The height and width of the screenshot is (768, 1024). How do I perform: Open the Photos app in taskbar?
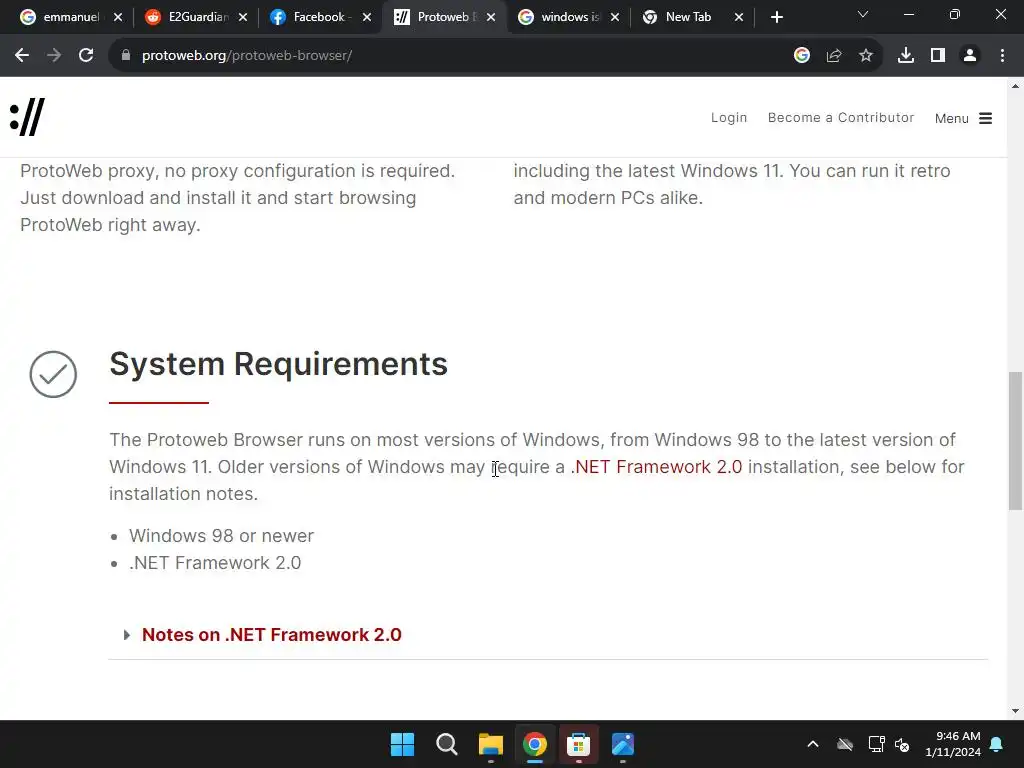tap(623, 744)
